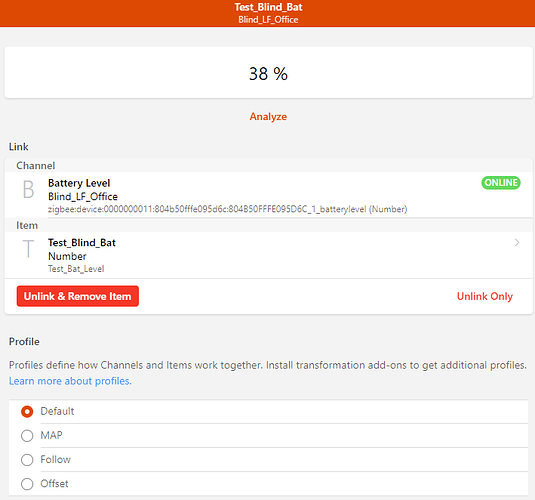The width and height of the screenshot is (535, 500).
Task: Open Learn more about profiles link
Action: click(x=70, y=381)
